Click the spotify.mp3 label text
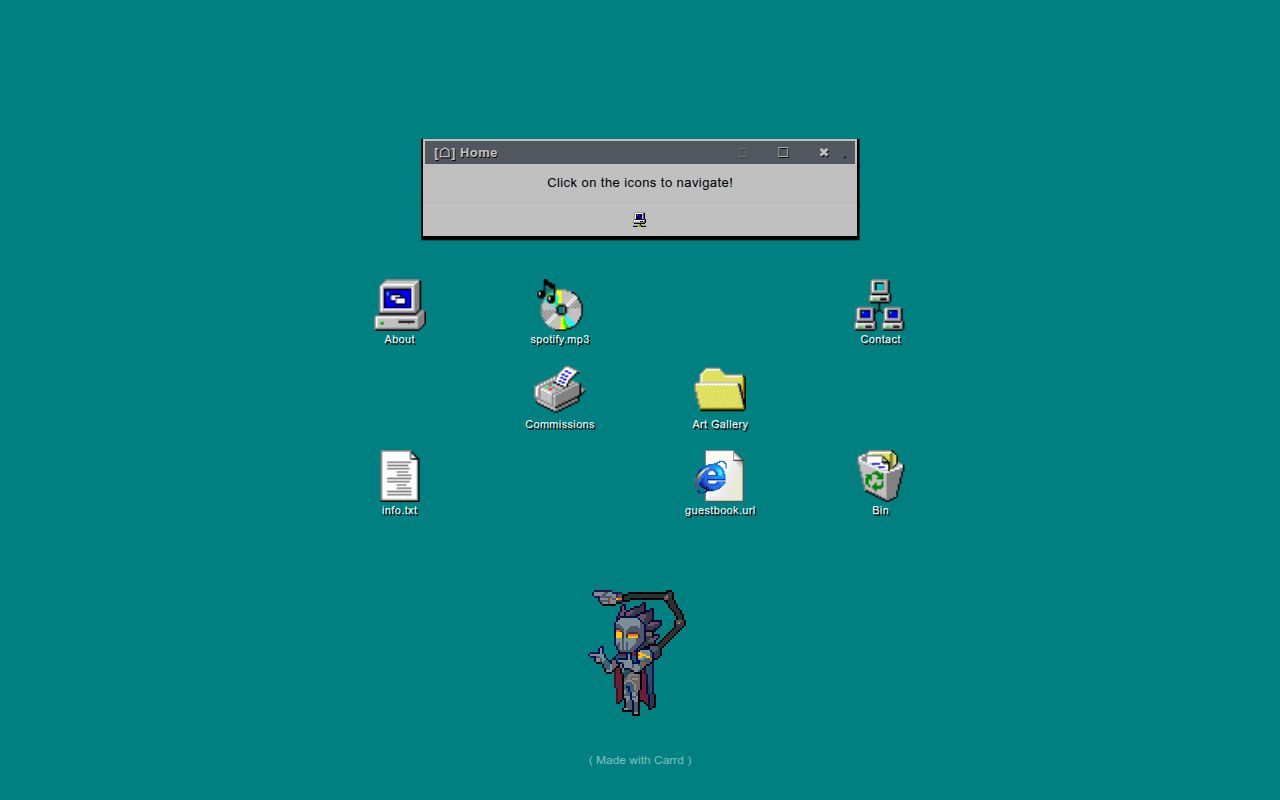 (559, 339)
